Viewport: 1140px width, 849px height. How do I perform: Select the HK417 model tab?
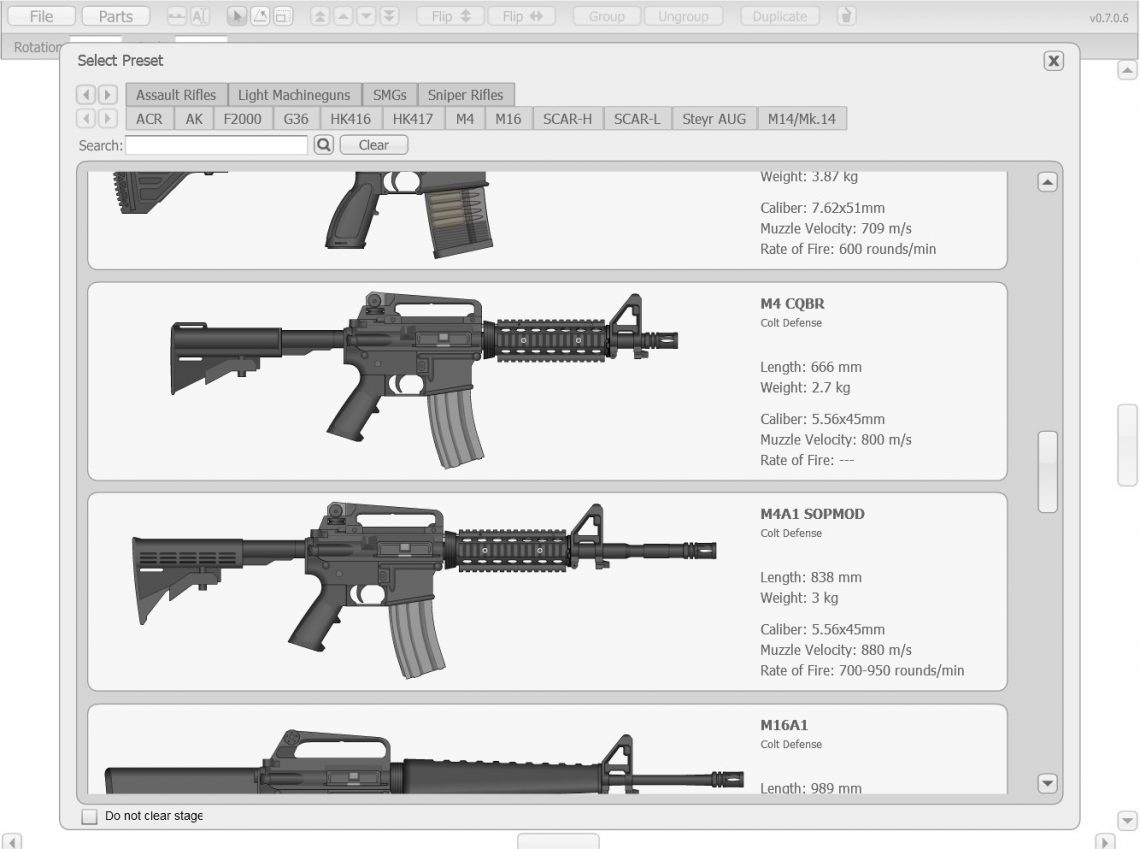413,118
